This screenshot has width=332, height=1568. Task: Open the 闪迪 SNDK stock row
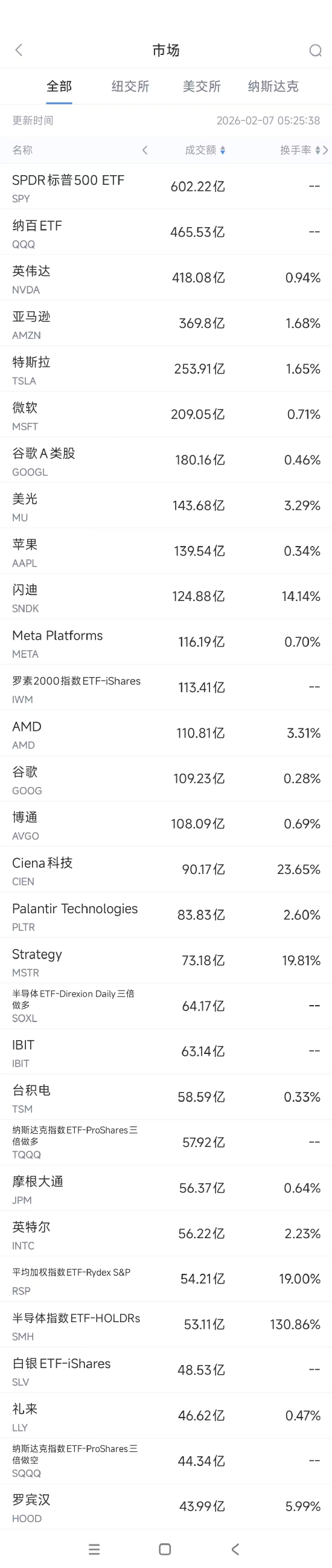(x=166, y=597)
